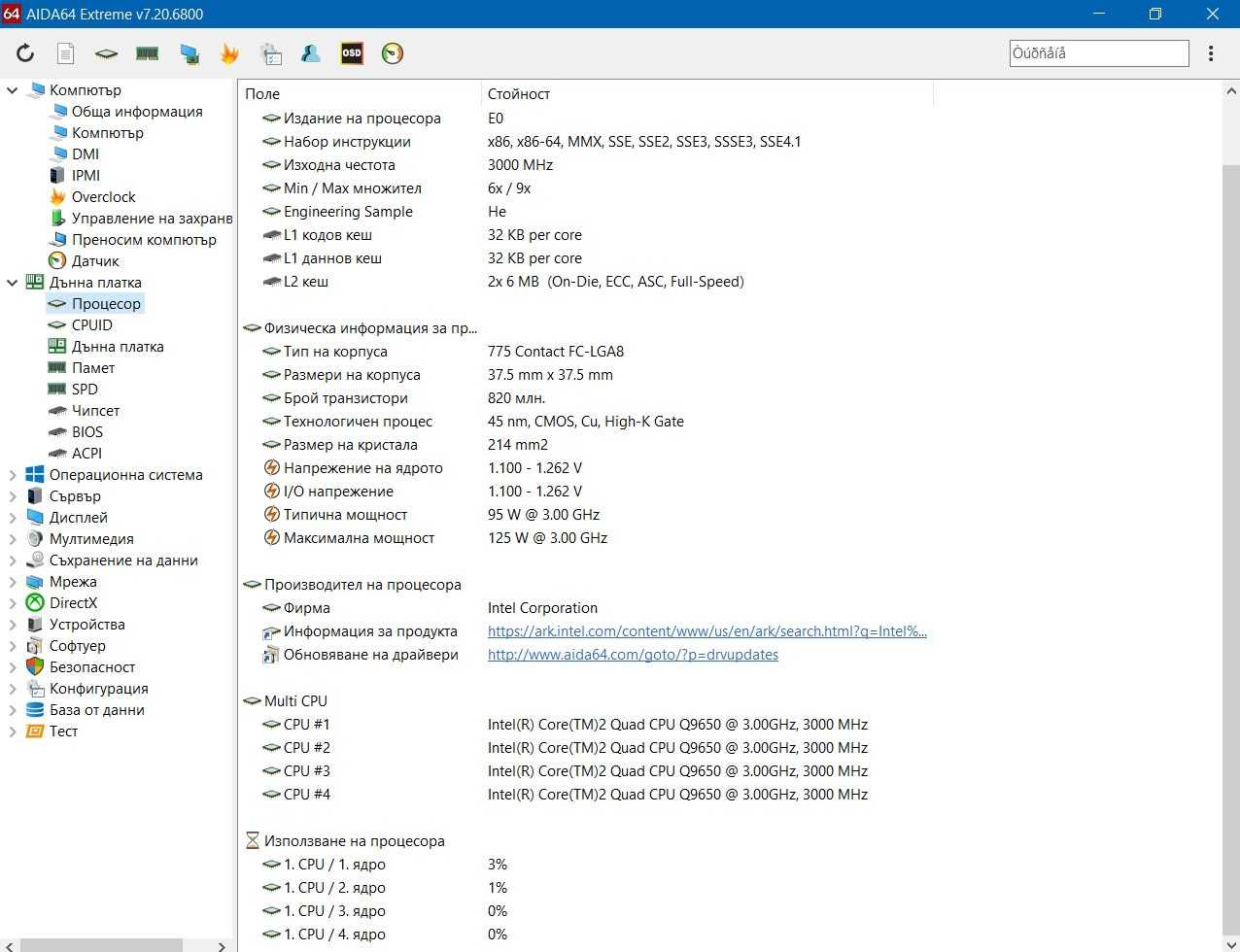Open the CPUID tree item

pos(91,325)
